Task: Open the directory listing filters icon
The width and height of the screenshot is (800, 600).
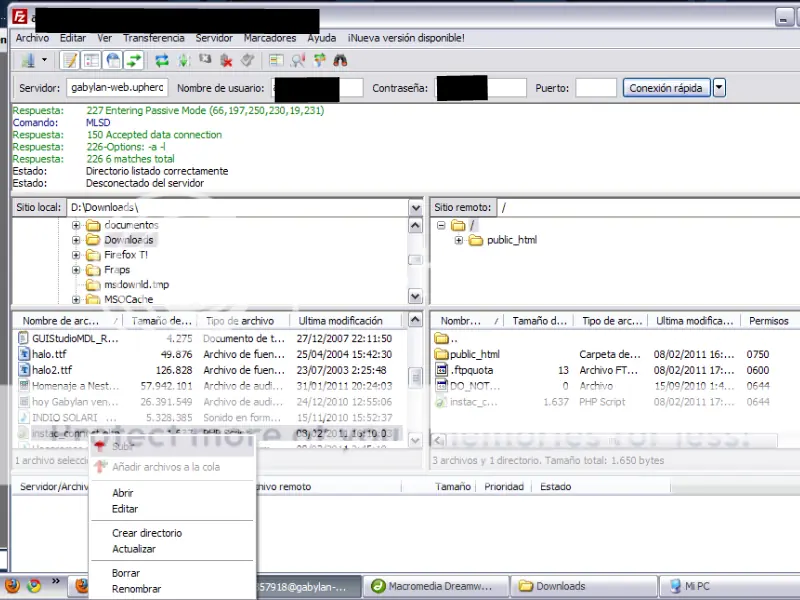Action: pyautogui.click(x=277, y=61)
